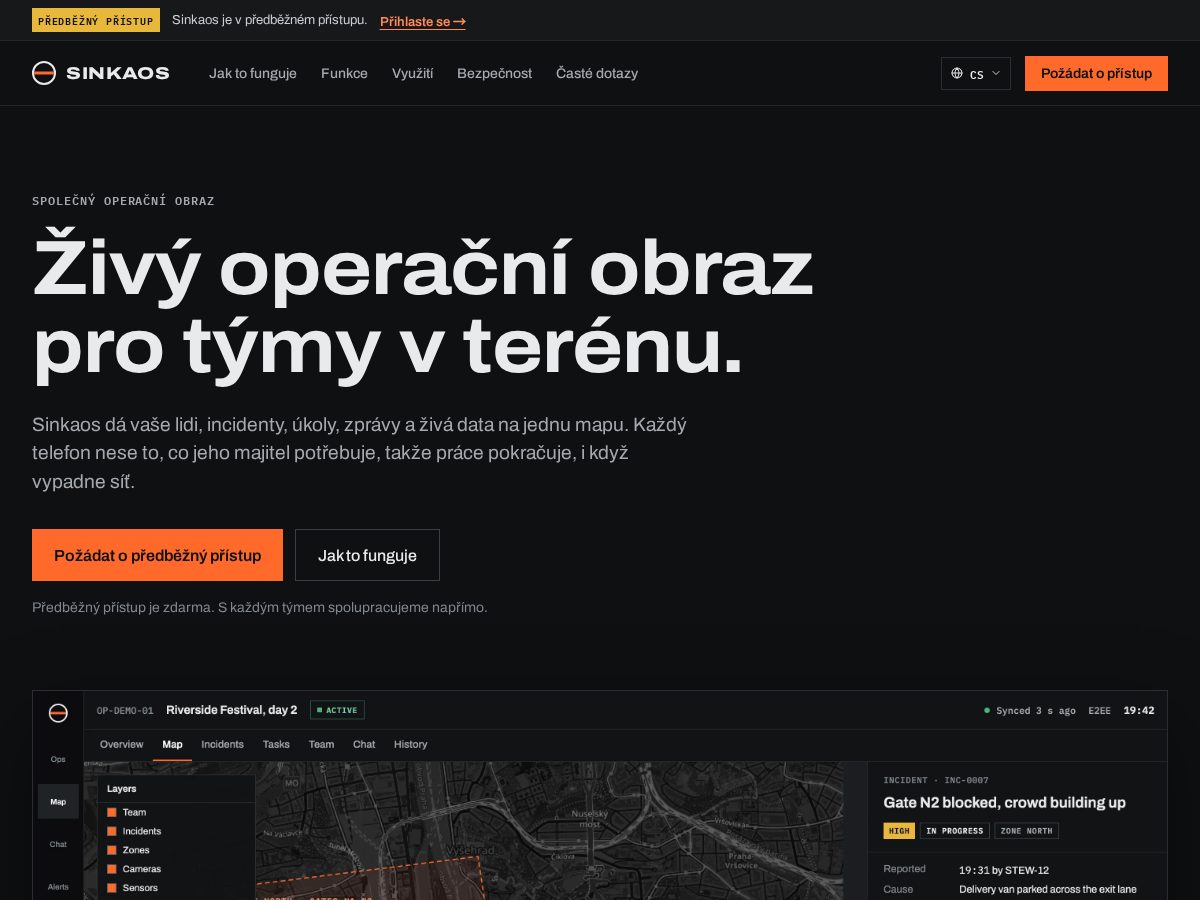Click the HIGH priority tag
The image size is (1200, 900).
click(x=899, y=831)
